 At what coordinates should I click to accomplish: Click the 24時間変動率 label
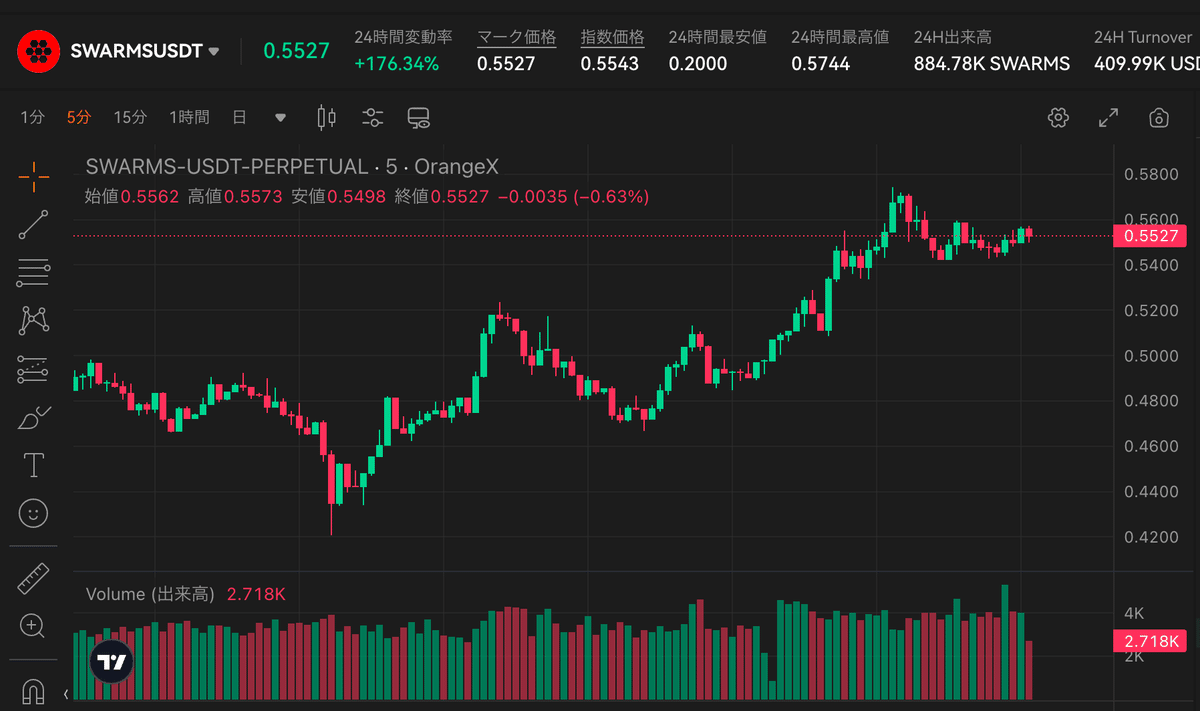[403, 37]
